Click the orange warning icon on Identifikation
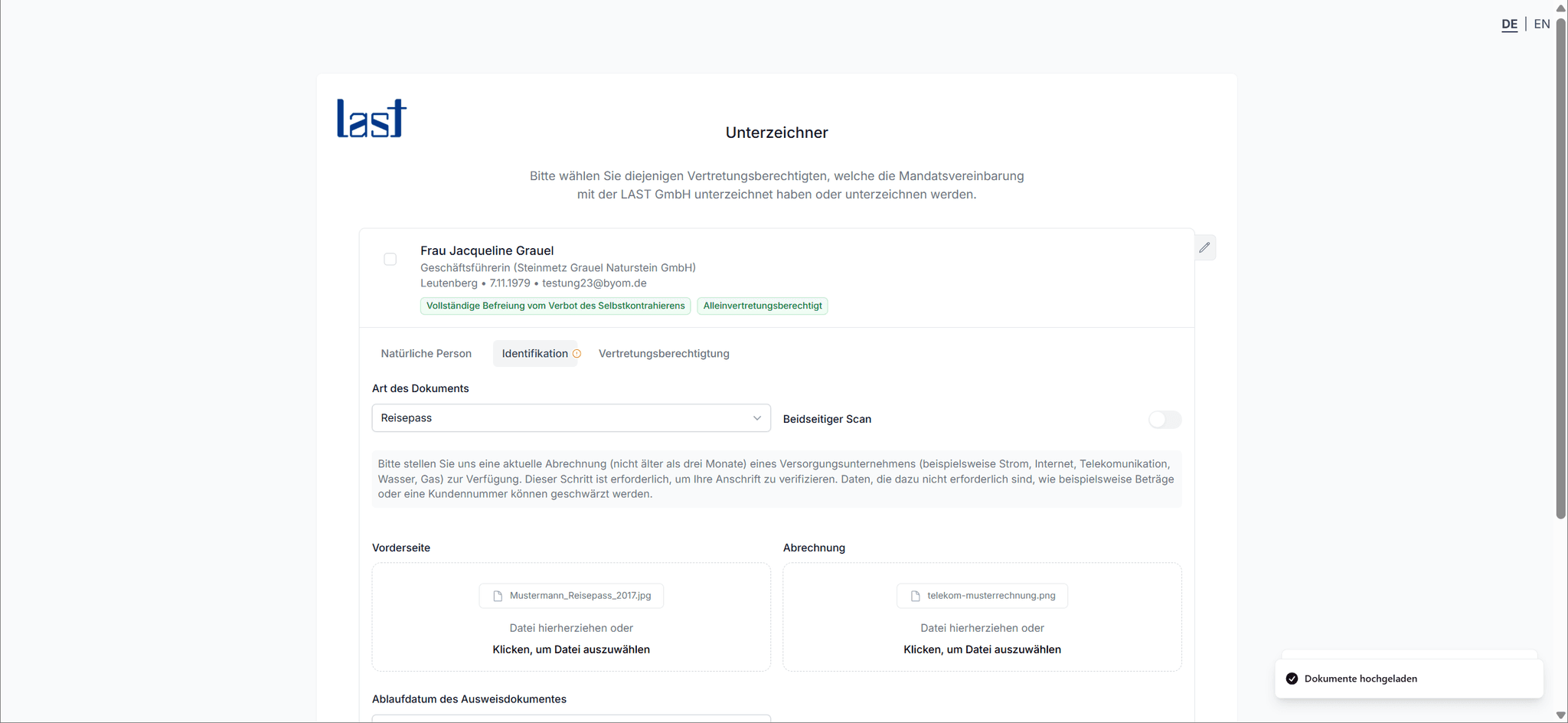 [577, 354]
